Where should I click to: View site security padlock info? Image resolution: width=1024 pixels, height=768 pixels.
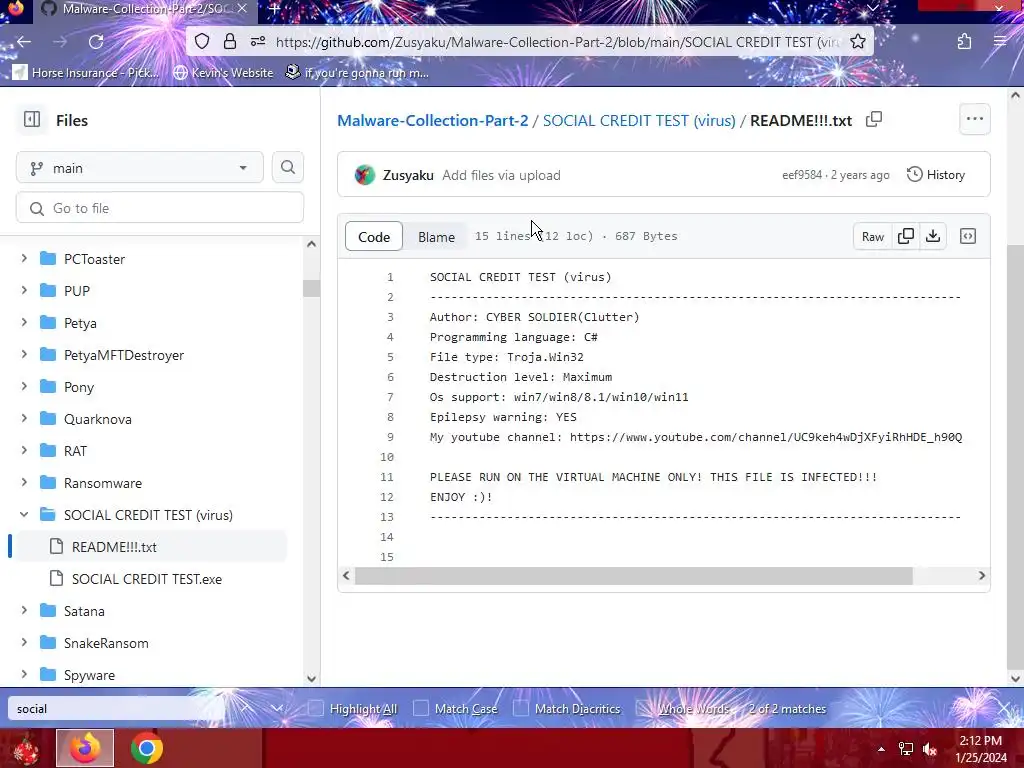(229, 42)
